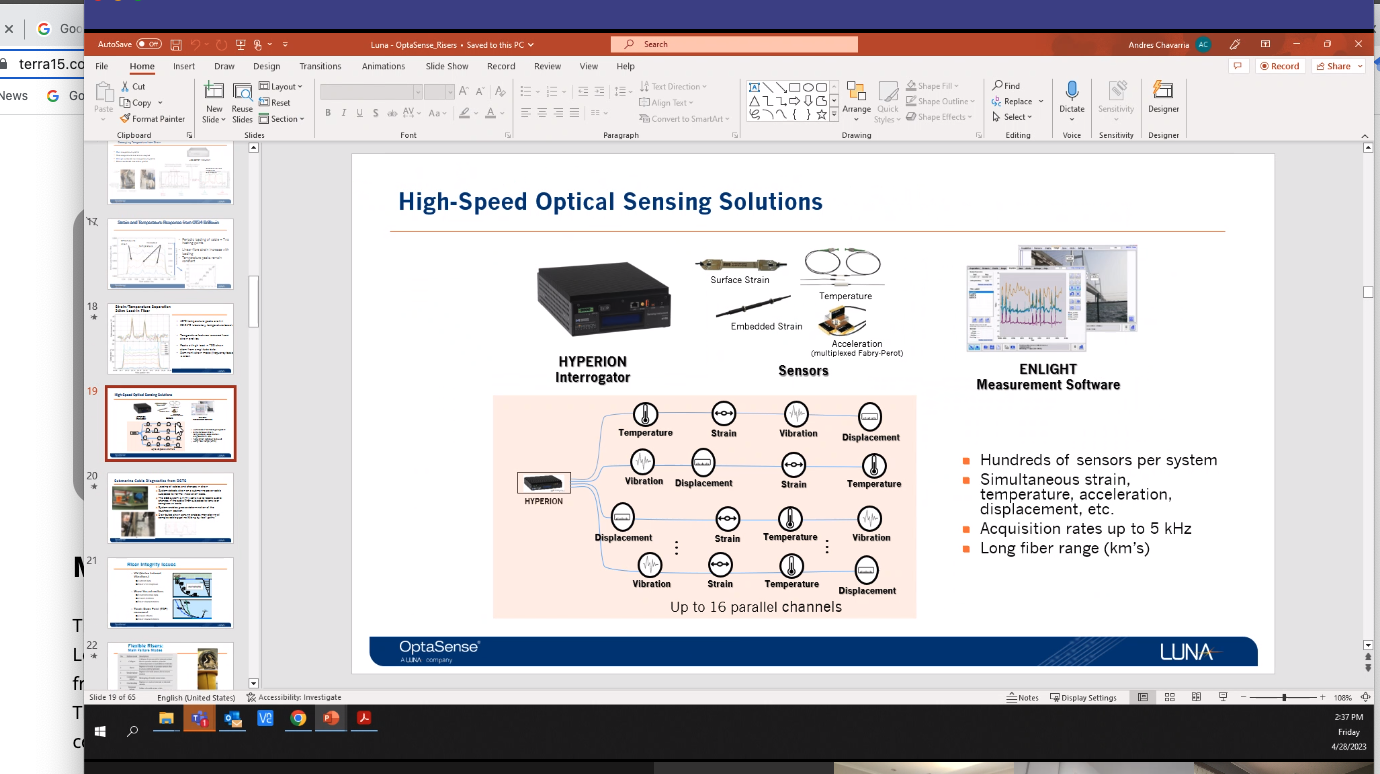
Task: Open Customize Quick Access Toolbar dropdown
Action: pyautogui.click(x=285, y=45)
